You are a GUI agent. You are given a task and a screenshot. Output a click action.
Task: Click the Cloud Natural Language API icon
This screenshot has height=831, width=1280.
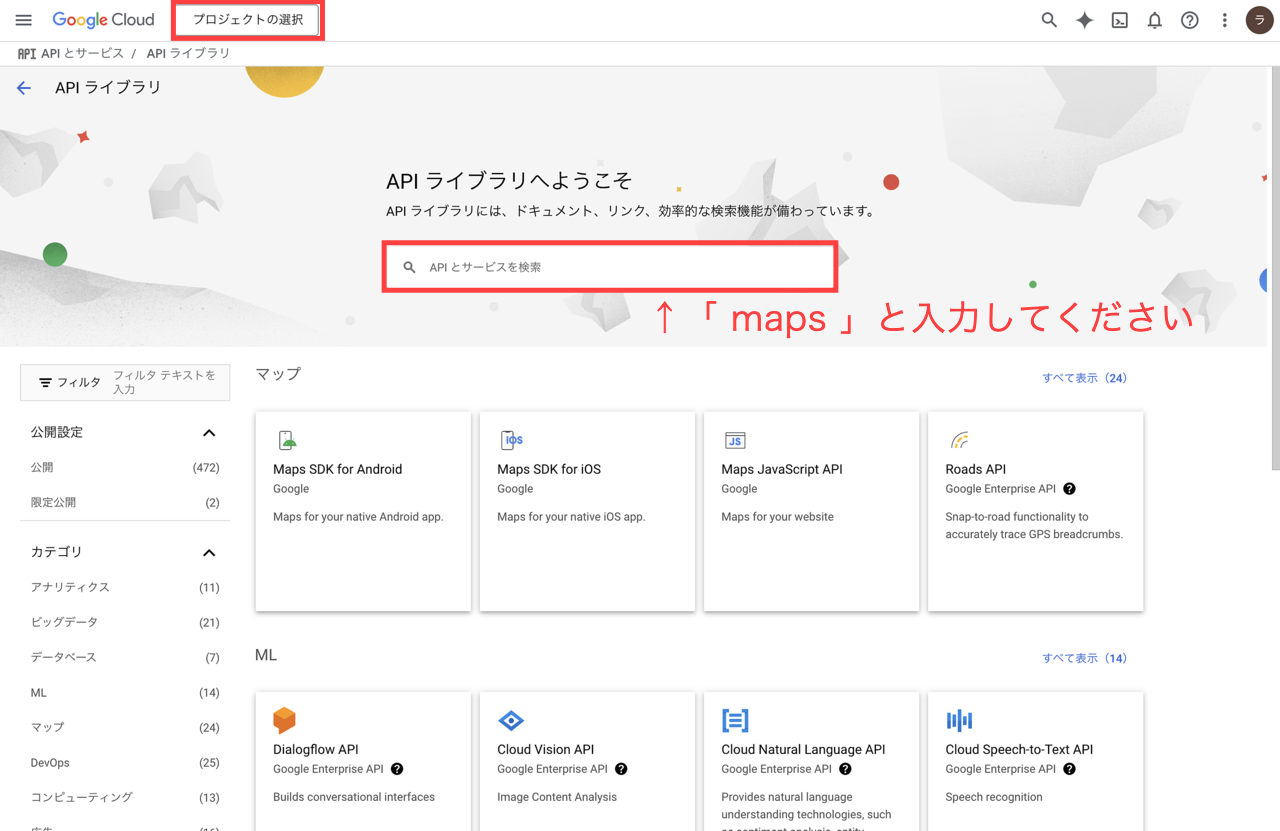pyautogui.click(x=735, y=720)
